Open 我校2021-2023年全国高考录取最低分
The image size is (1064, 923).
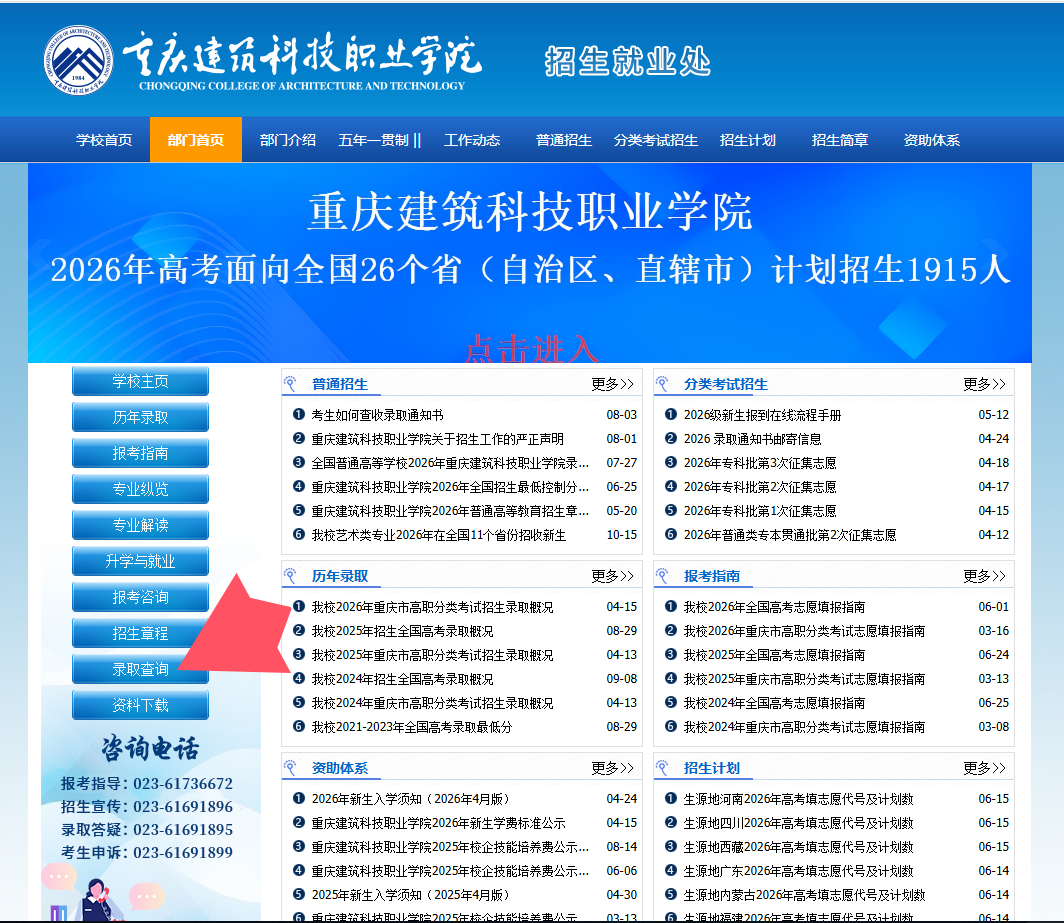(x=411, y=727)
